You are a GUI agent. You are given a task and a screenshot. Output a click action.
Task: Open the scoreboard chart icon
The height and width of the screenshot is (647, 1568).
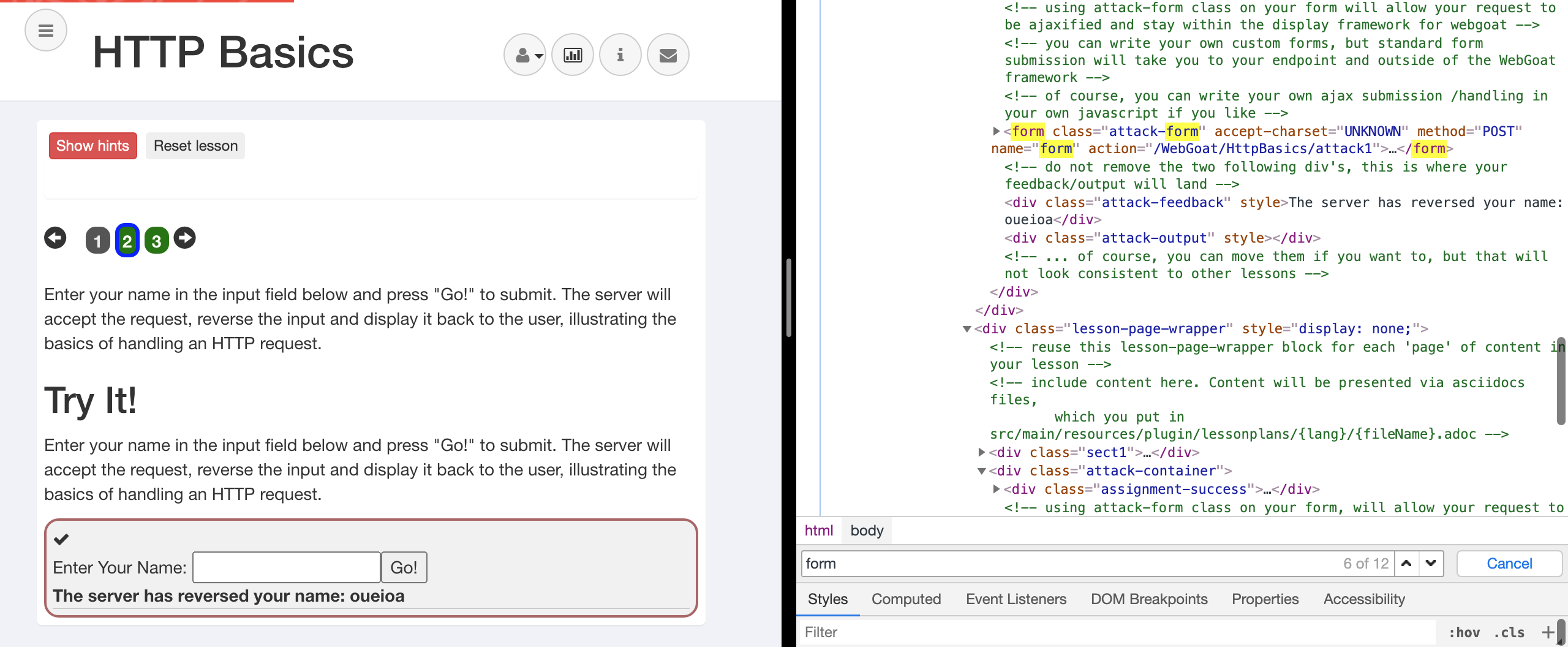571,54
